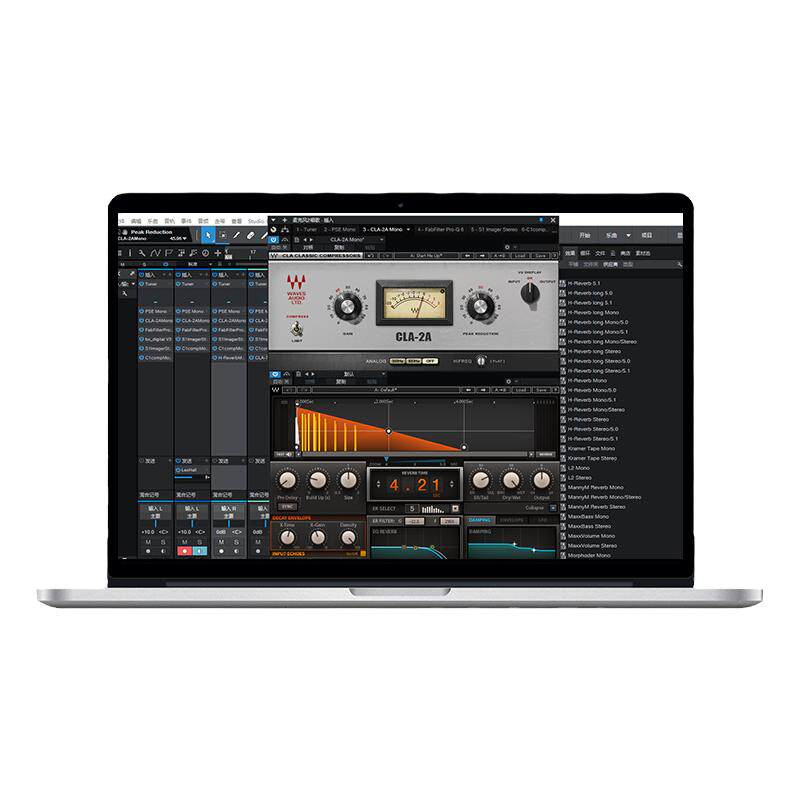Viewport: 800px width, 800px height.
Task: Toggle H-Reverb plugin power button
Action: coord(275,374)
